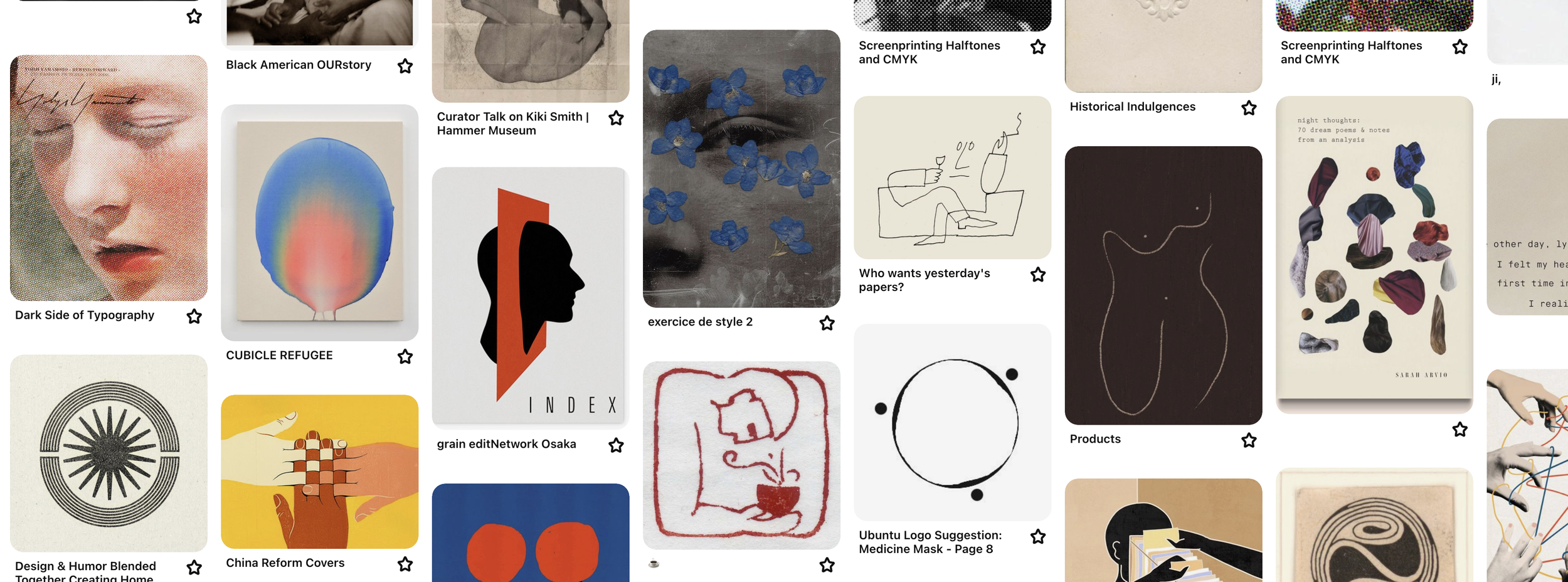Star the Ubuntu Logo Suggestion pin
This screenshot has height=582, width=1568.
click(x=1038, y=536)
